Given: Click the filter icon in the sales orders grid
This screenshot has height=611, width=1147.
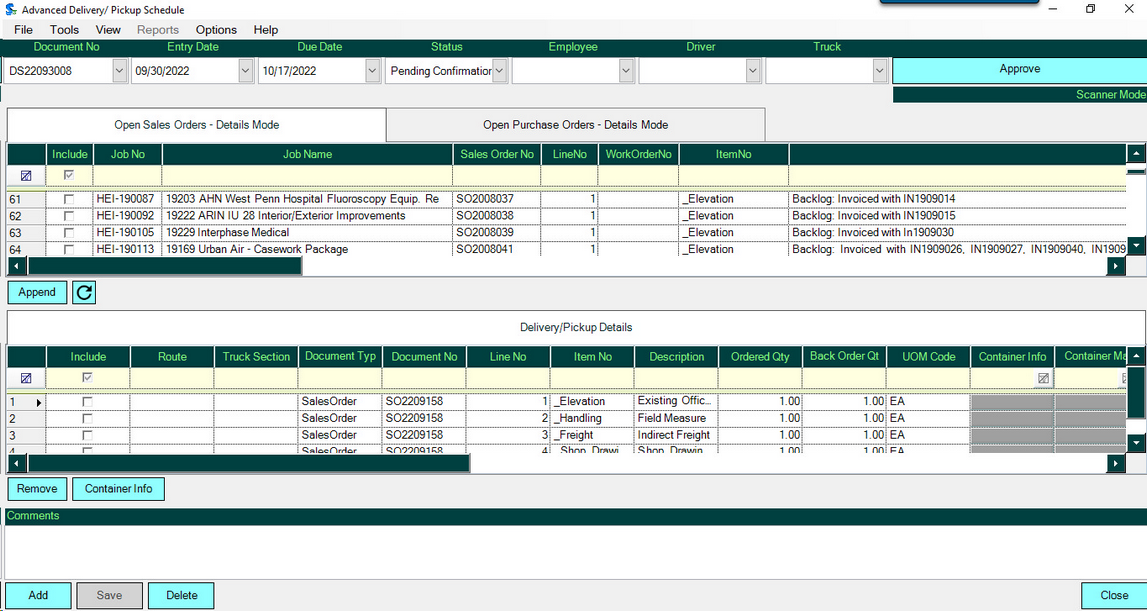Looking at the screenshot, I should pyautogui.click(x=26, y=176).
